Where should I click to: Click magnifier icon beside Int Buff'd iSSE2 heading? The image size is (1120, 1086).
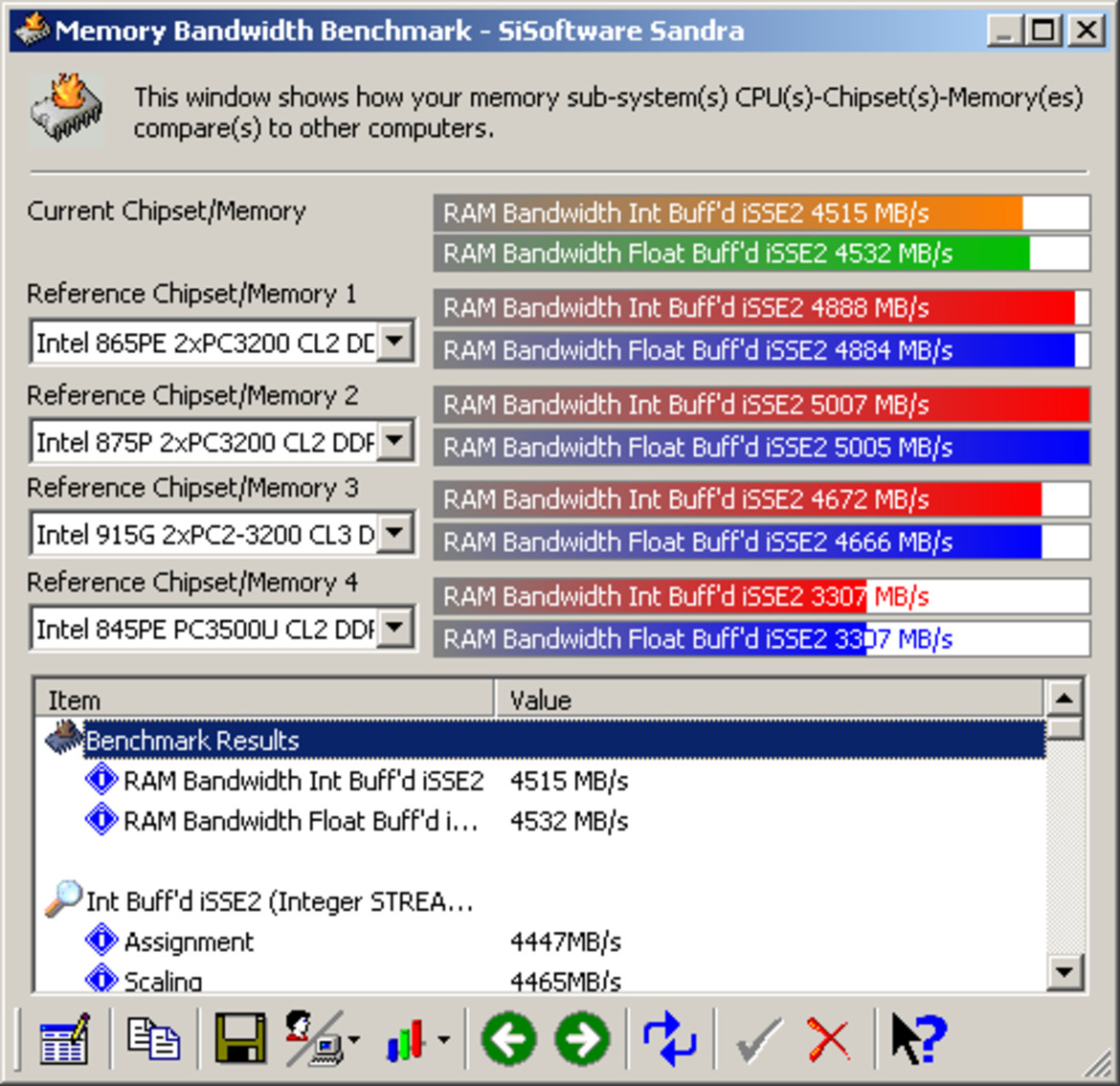63,898
